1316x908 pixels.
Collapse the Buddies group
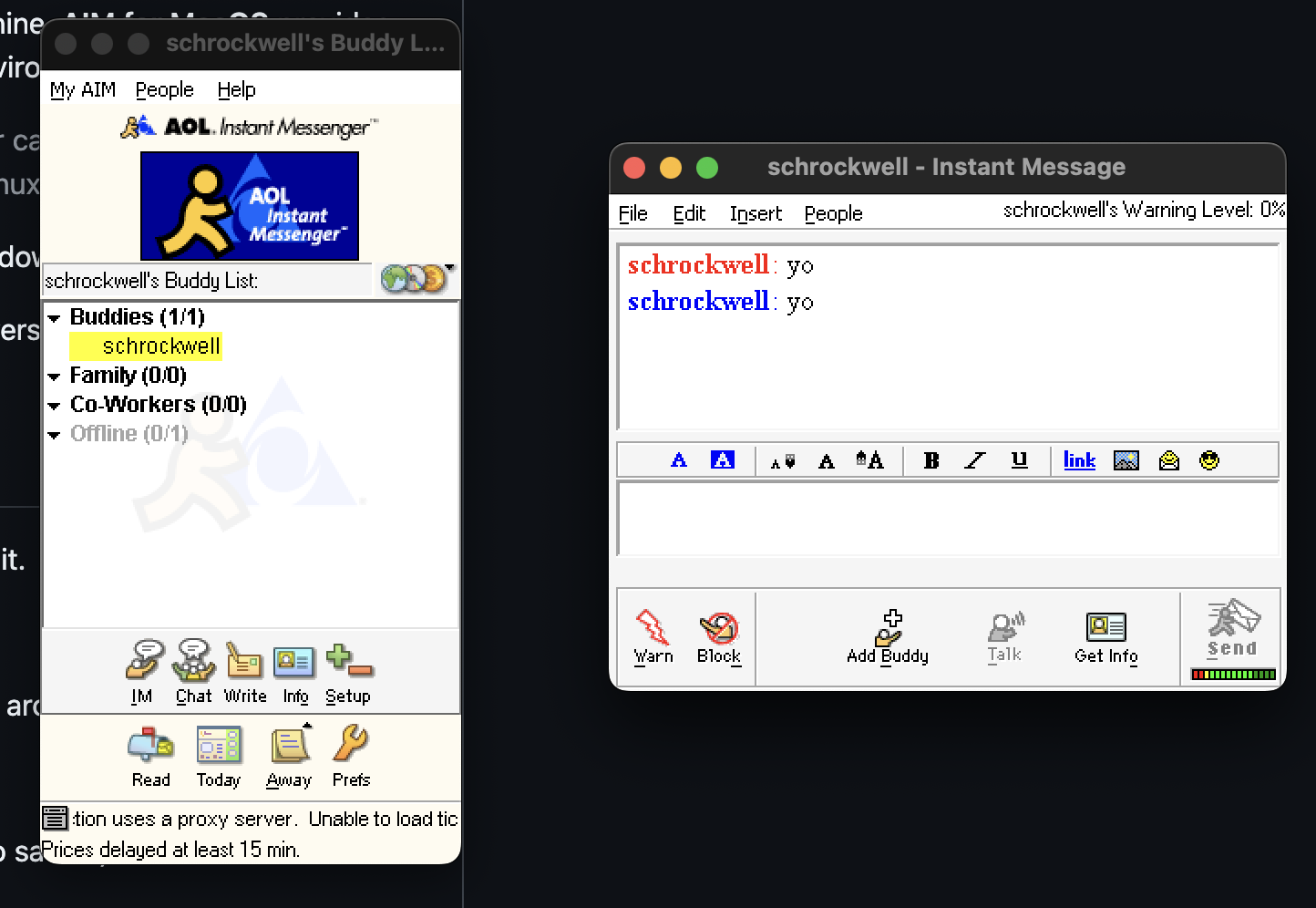tap(55, 318)
